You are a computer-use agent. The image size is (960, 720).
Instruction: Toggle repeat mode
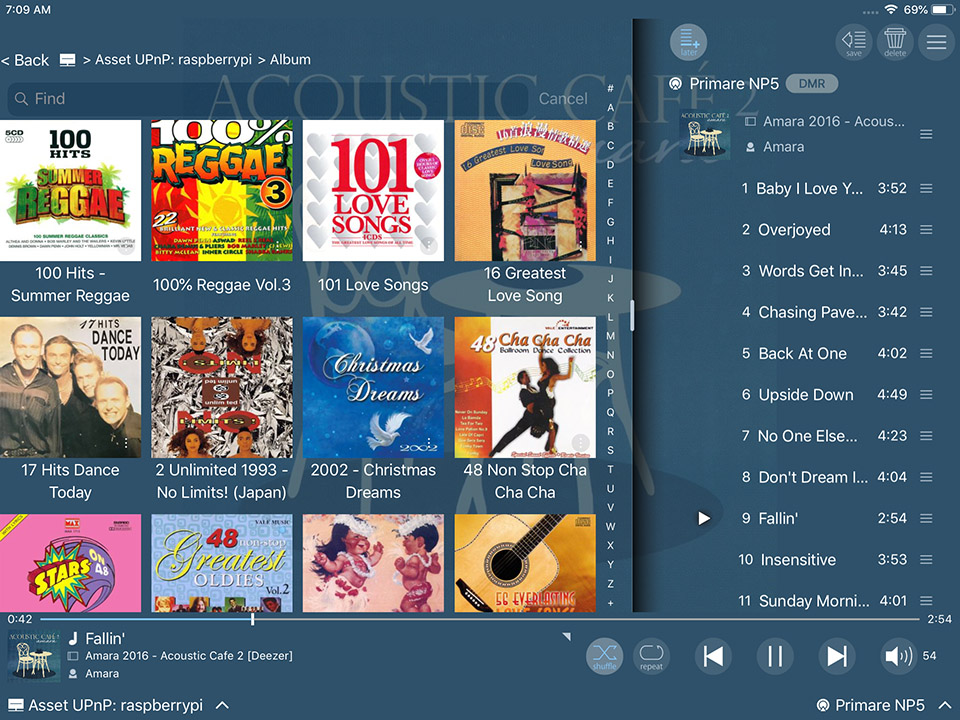651,656
